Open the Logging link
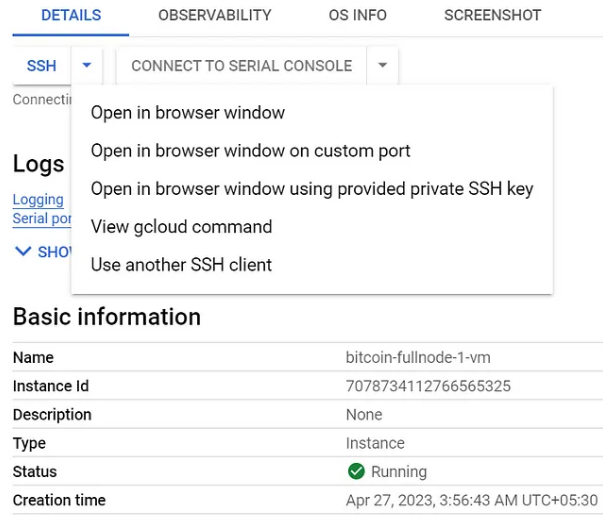The width and height of the screenshot is (603, 520). (38, 199)
